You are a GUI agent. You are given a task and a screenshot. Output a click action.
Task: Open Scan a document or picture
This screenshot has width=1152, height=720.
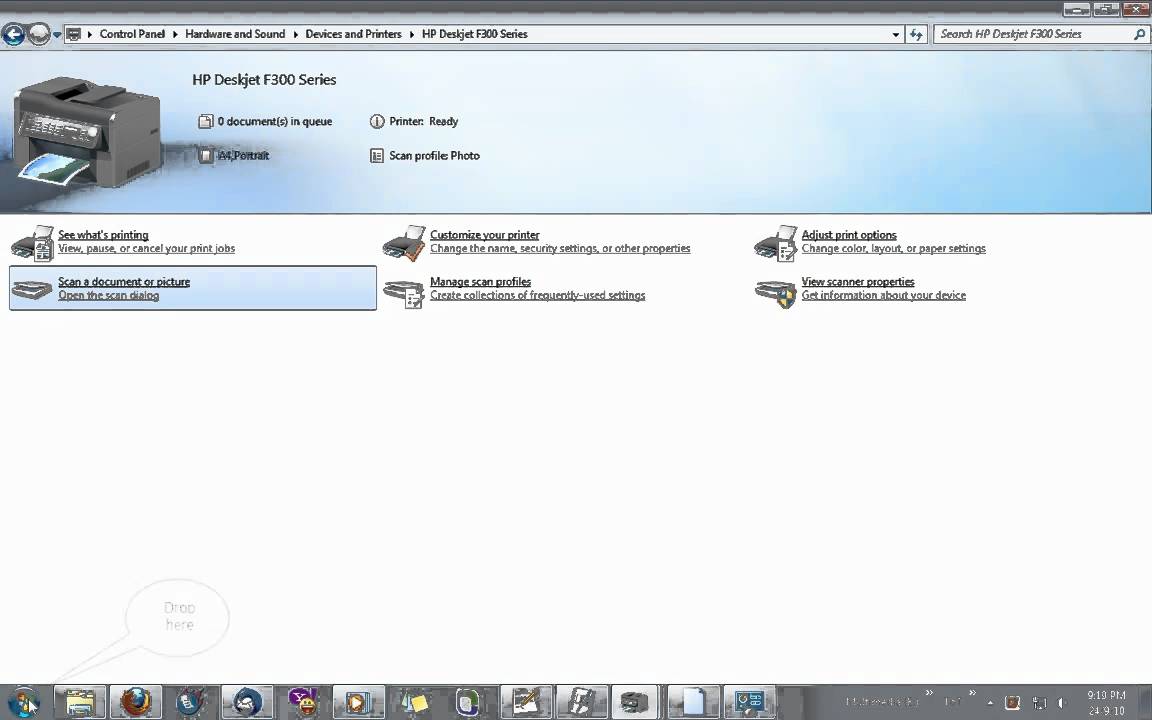click(124, 281)
